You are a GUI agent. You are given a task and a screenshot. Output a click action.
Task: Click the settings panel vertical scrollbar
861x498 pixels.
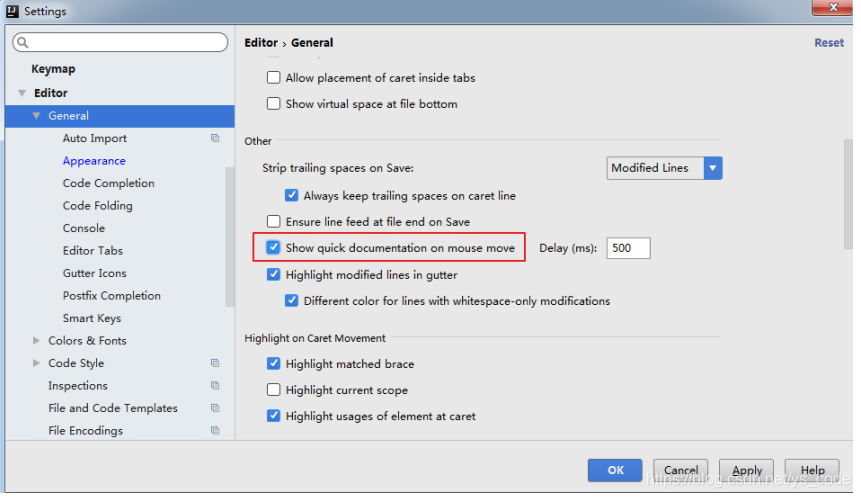pos(848,195)
